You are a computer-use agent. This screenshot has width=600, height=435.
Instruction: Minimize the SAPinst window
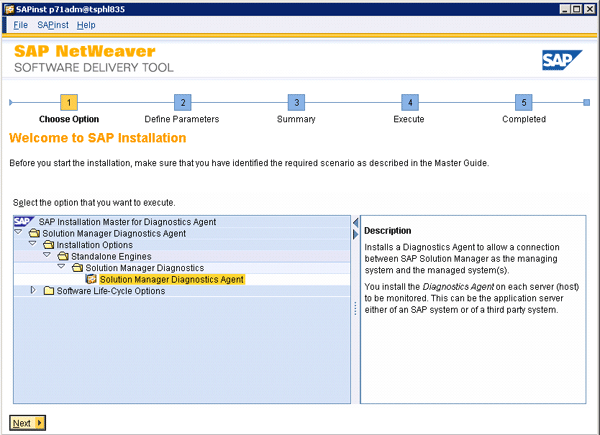tap(565, 9)
